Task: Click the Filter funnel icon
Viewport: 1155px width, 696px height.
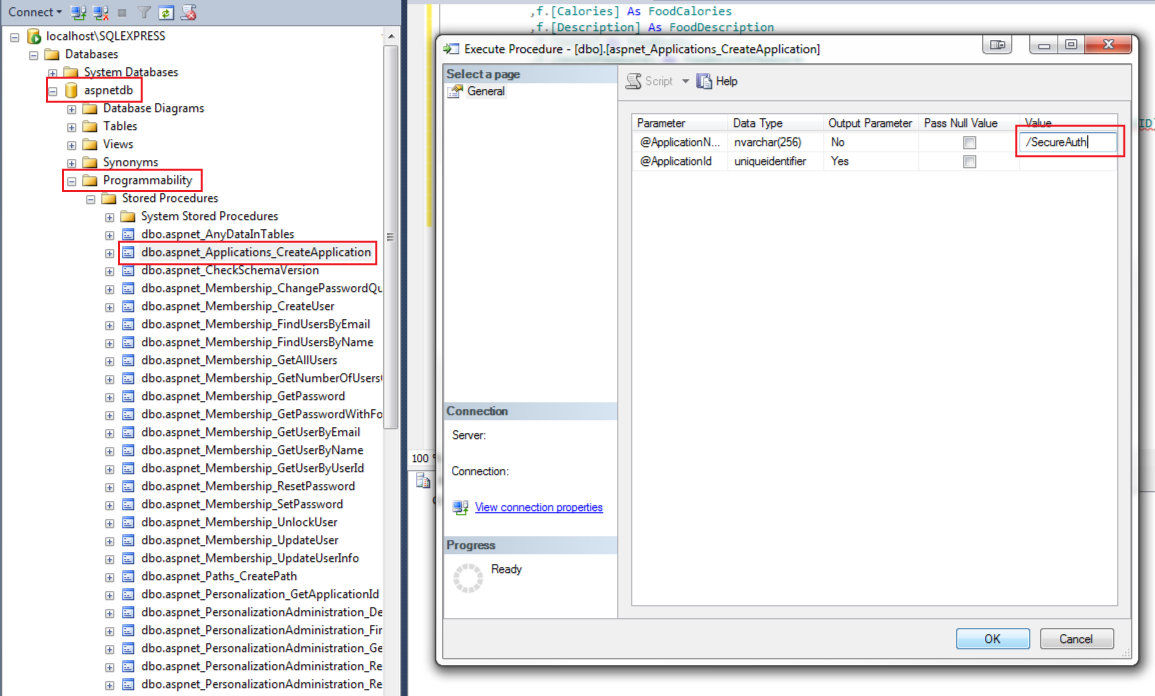Action: [144, 13]
